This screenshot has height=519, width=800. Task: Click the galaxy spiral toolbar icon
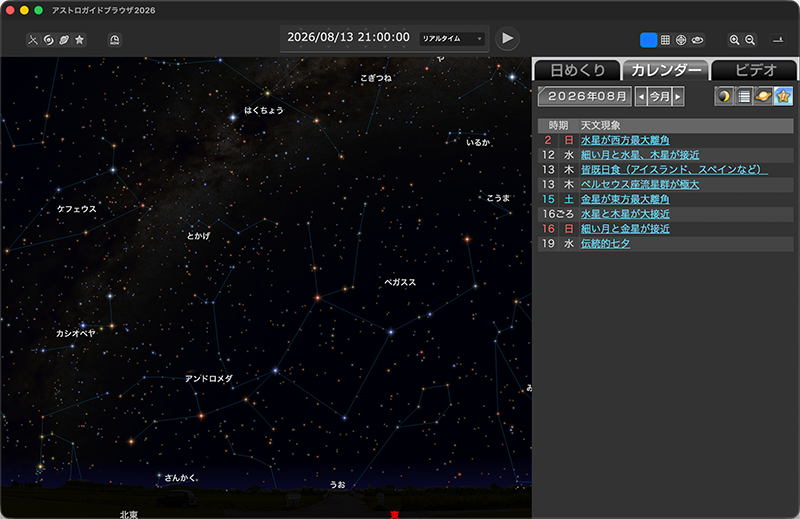[48, 40]
